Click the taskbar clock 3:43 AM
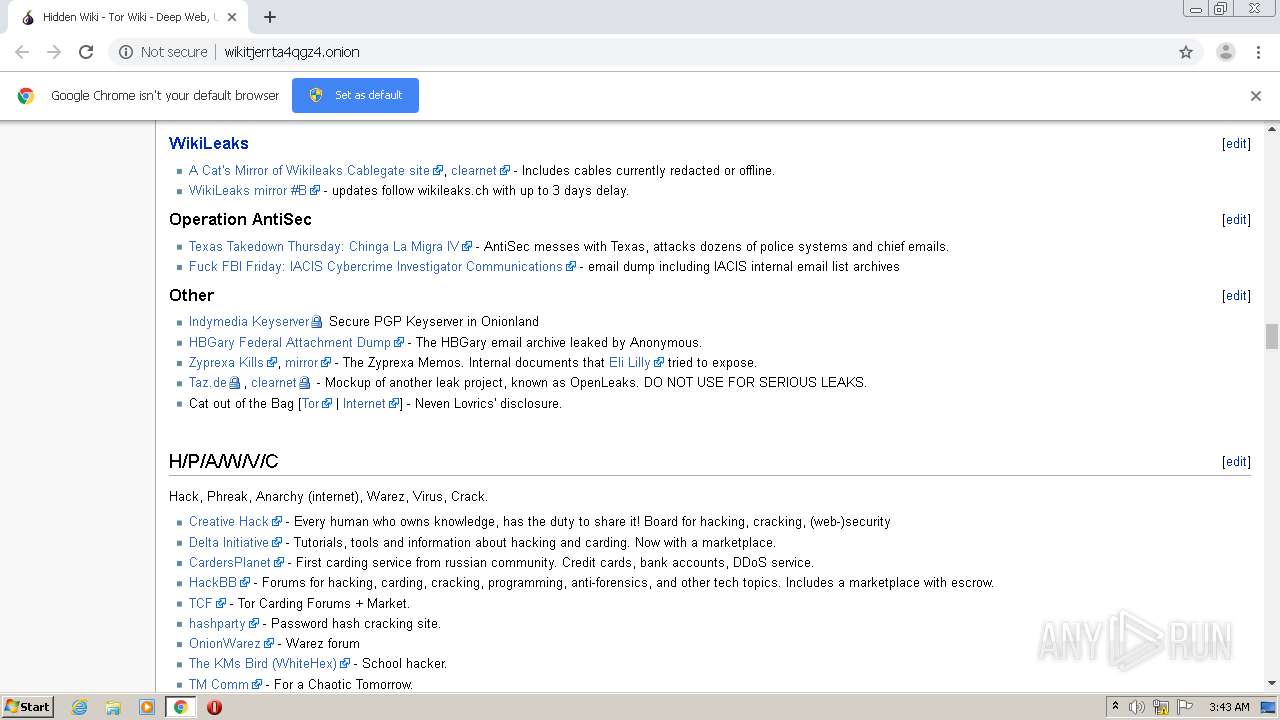The image size is (1280, 720). coord(1229,707)
